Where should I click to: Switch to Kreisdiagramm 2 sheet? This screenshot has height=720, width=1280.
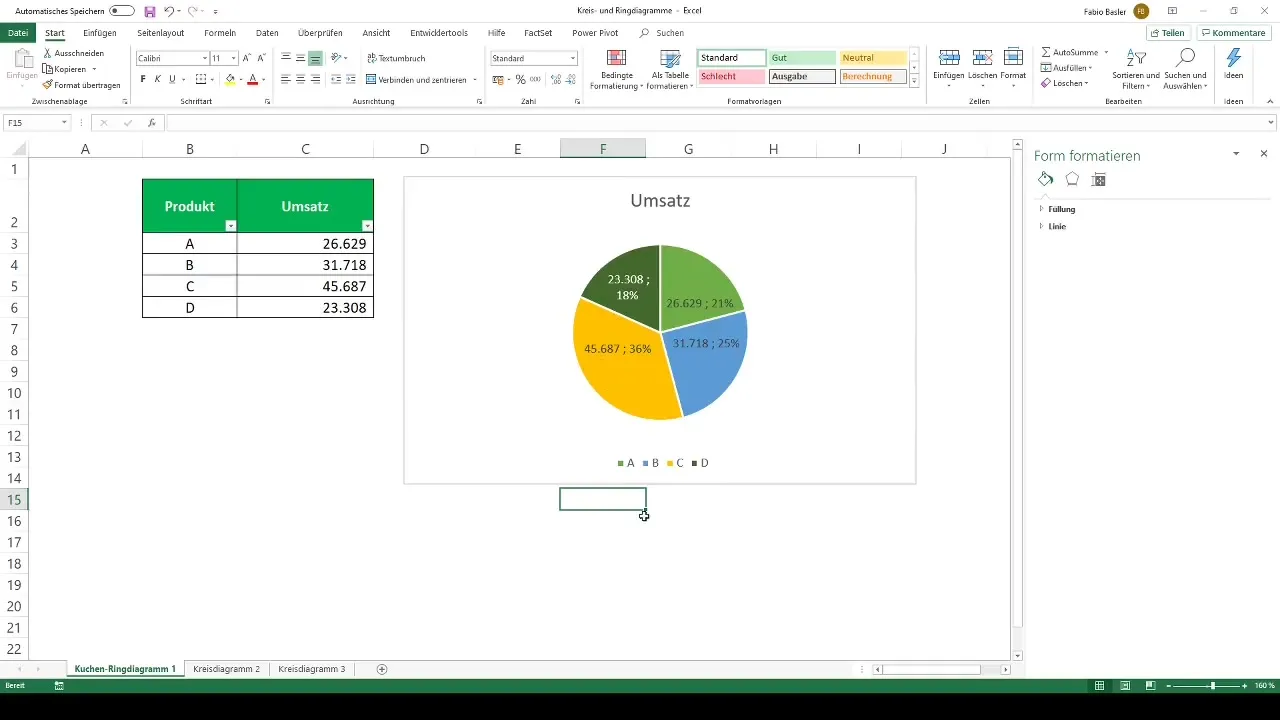(227, 669)
